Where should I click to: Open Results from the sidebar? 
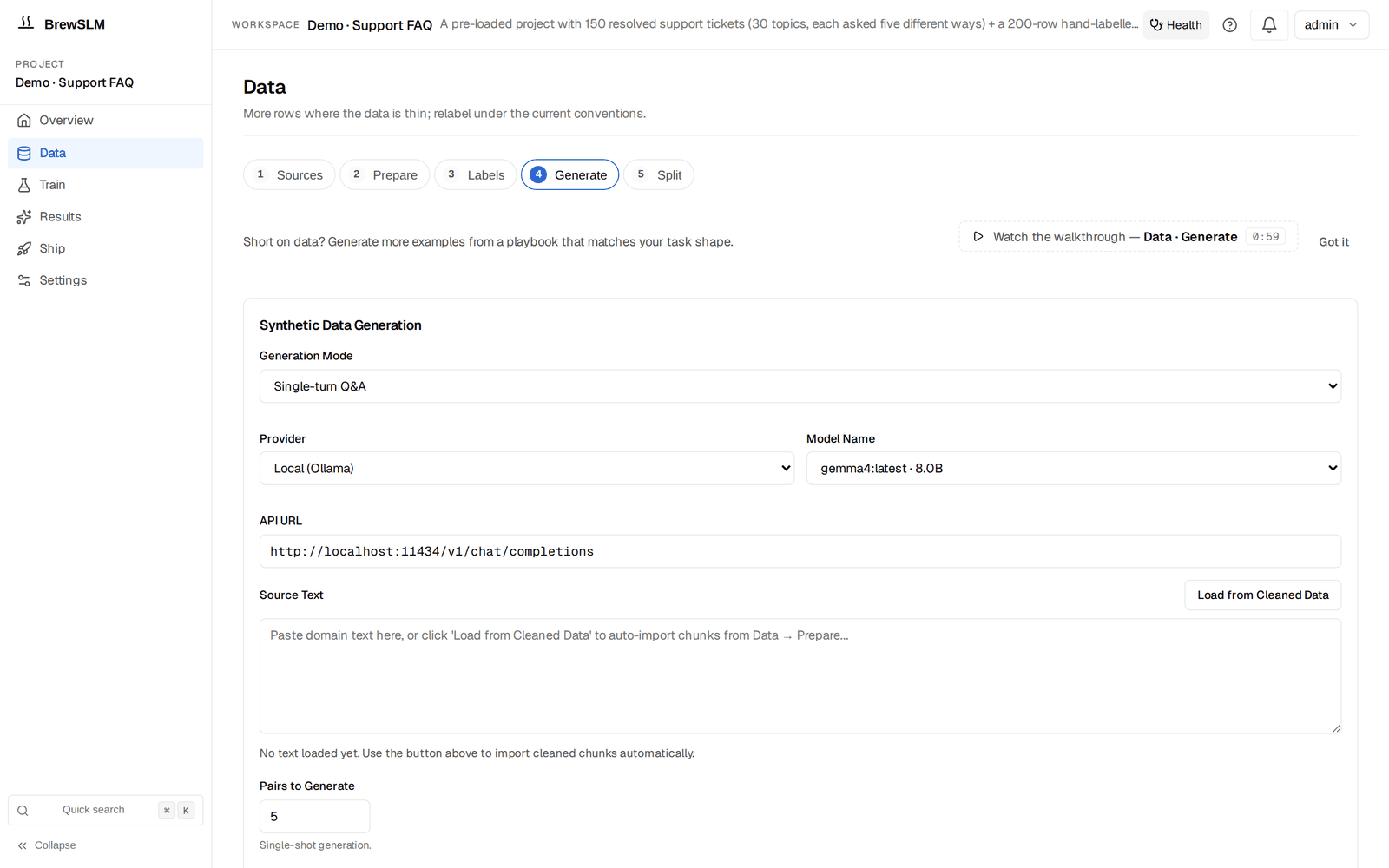click(x=105, y=217)
